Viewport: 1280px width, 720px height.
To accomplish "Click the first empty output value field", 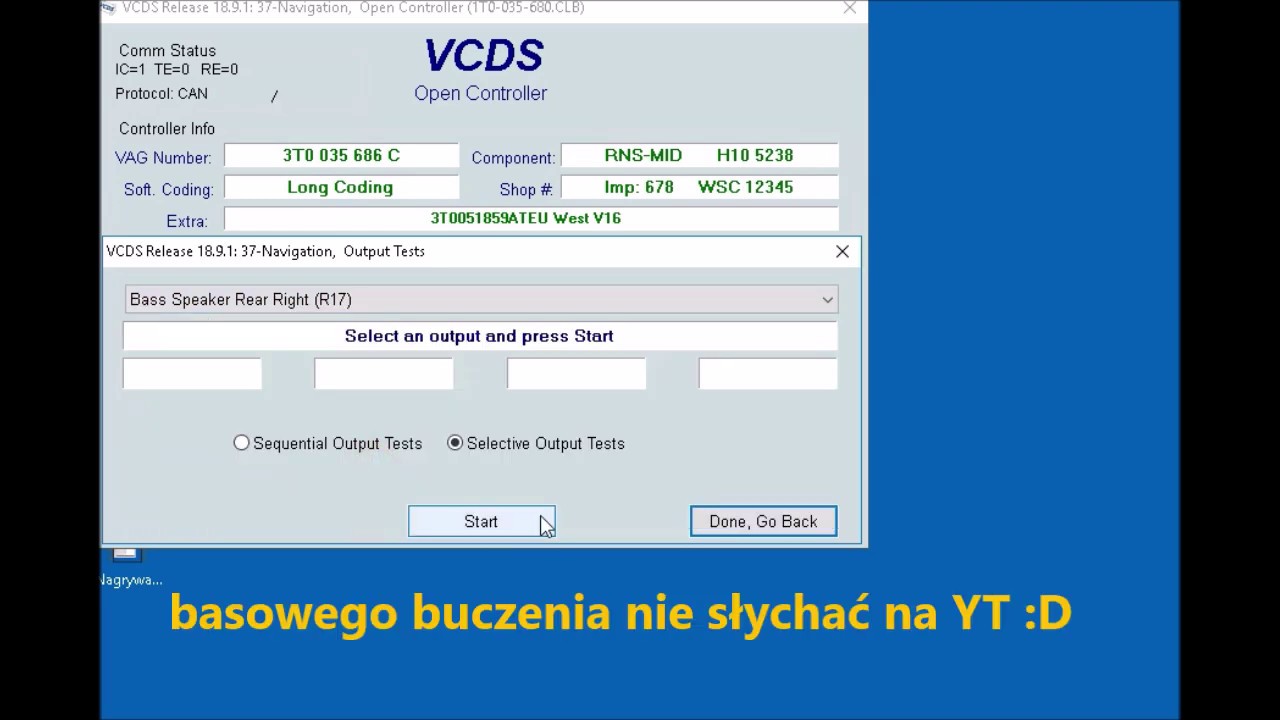I will coord(192,374).
